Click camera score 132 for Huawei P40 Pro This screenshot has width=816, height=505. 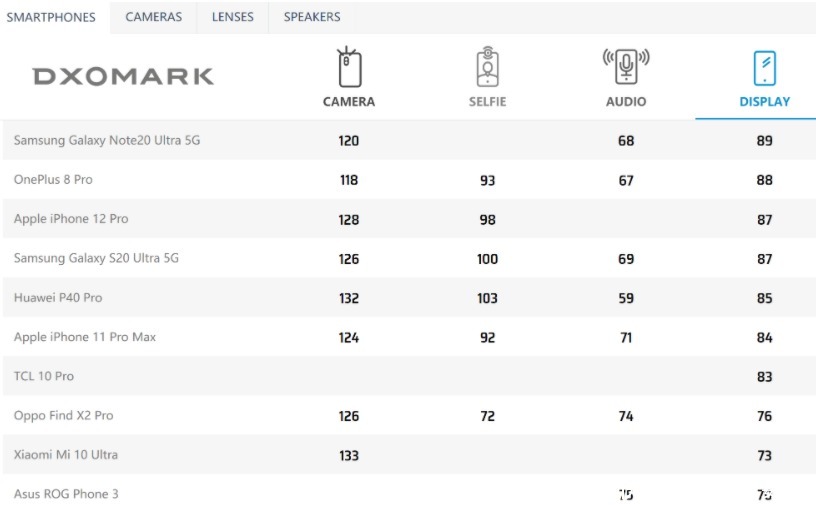[349, 298]
